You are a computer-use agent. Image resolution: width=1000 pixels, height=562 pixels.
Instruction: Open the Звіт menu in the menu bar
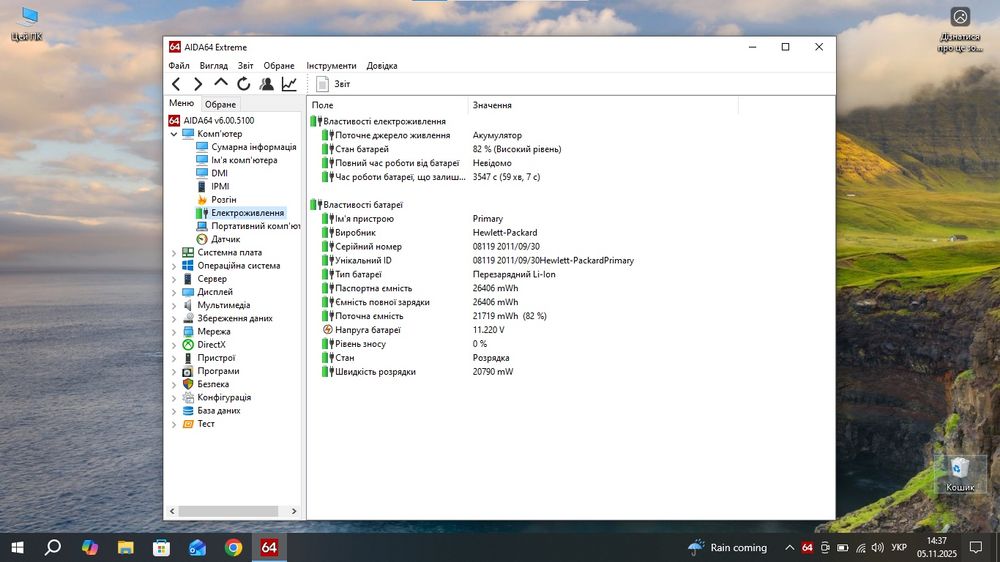(x=246, y=66)
